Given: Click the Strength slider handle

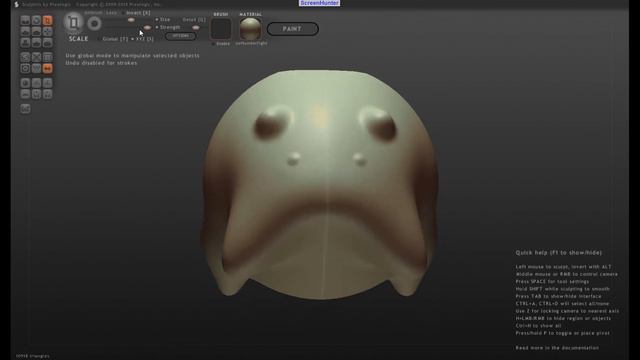Looking at the screenshot, I should (x=147, y=27).
